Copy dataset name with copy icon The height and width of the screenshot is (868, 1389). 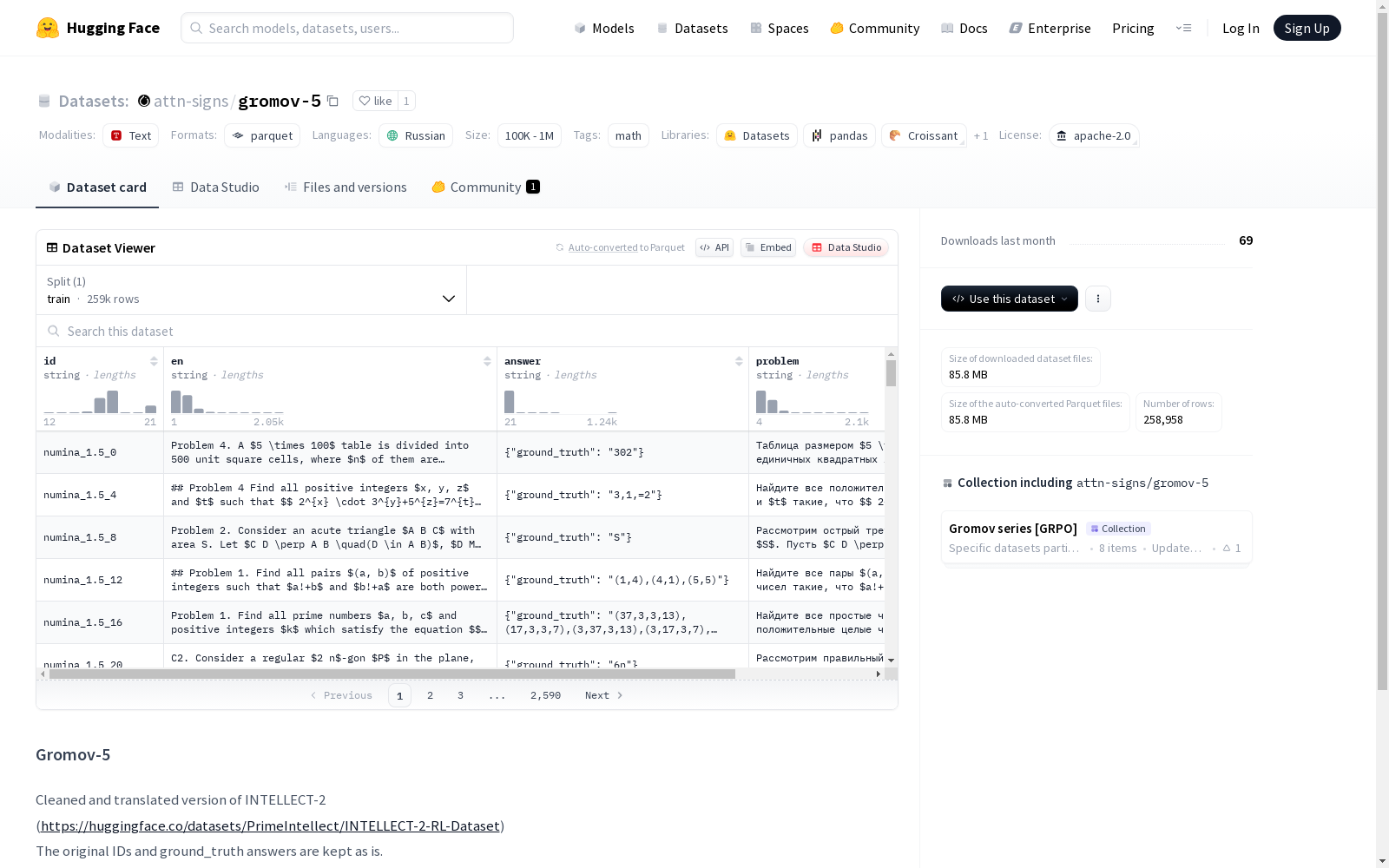click(332, 101)
